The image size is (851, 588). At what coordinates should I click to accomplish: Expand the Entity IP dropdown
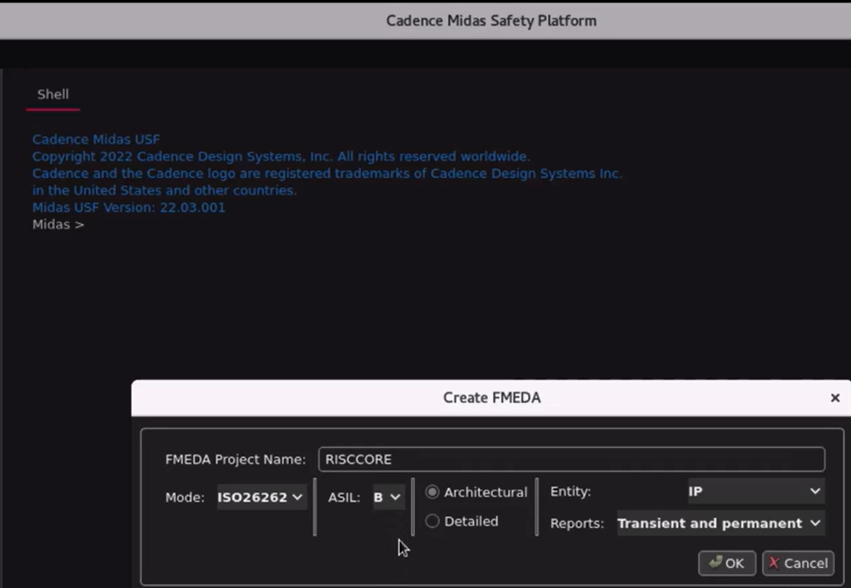756,491
